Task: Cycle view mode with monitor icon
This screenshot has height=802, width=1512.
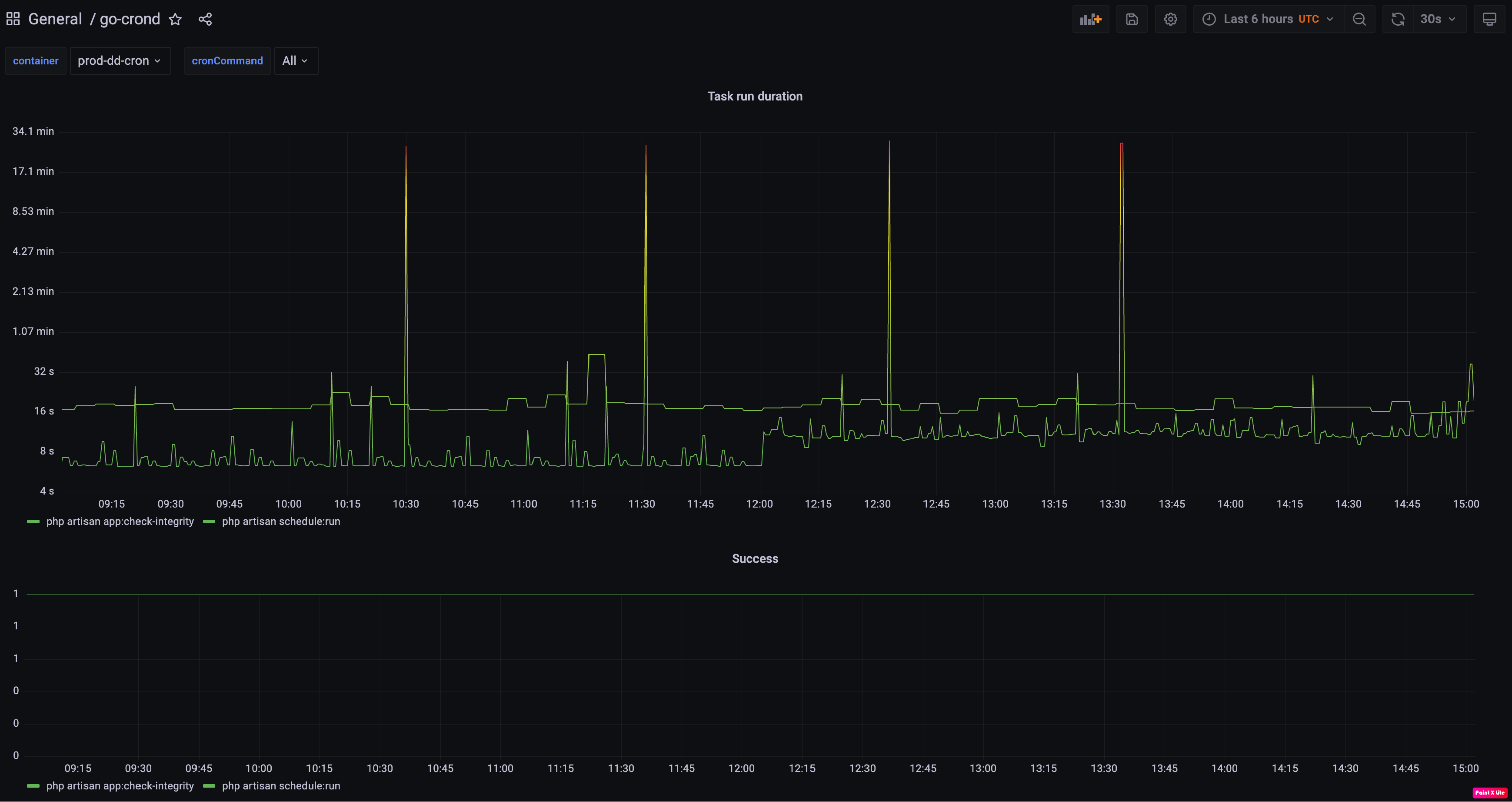Action: pos(1489,20)
